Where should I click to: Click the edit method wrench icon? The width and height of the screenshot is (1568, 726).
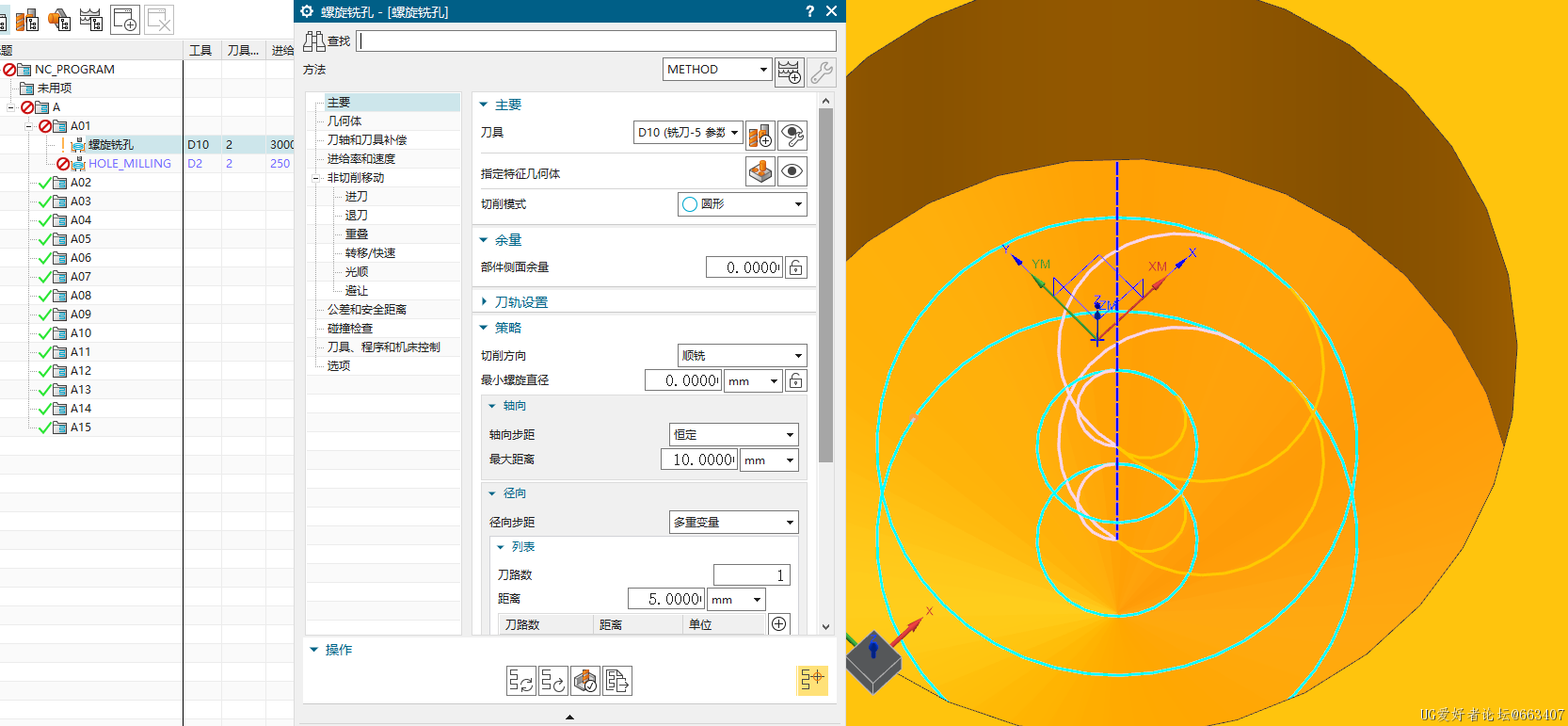(822, 72)
